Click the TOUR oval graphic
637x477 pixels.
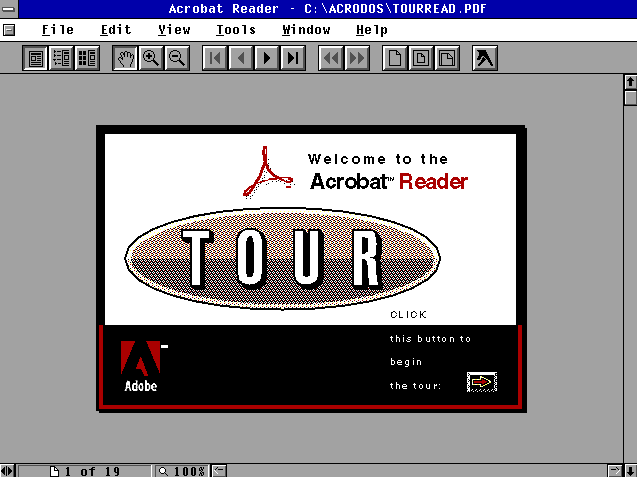pyautogui.click(x=283, y=258)
